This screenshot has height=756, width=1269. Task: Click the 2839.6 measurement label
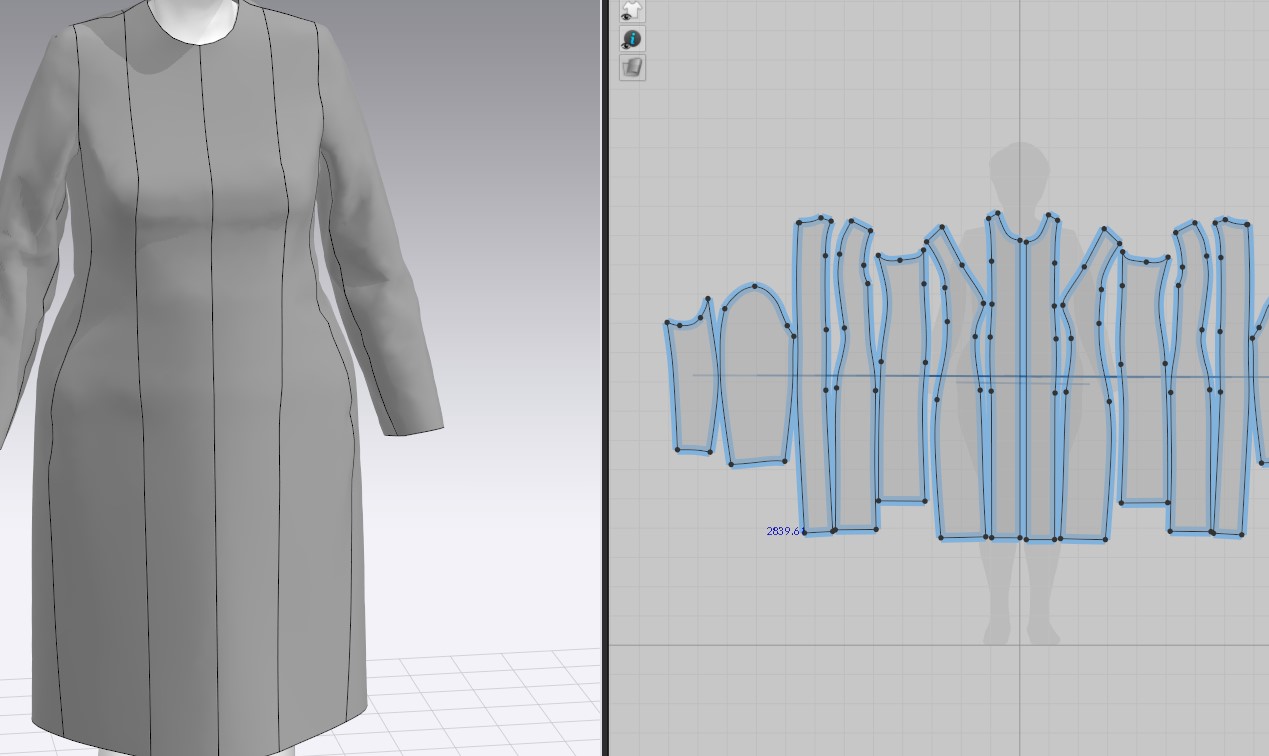point(784,531)
